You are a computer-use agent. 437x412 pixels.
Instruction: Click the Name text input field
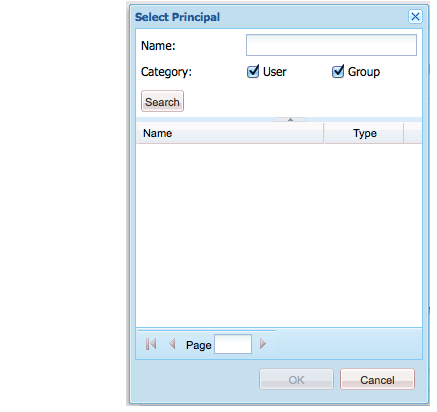click(x=331, y=45)
